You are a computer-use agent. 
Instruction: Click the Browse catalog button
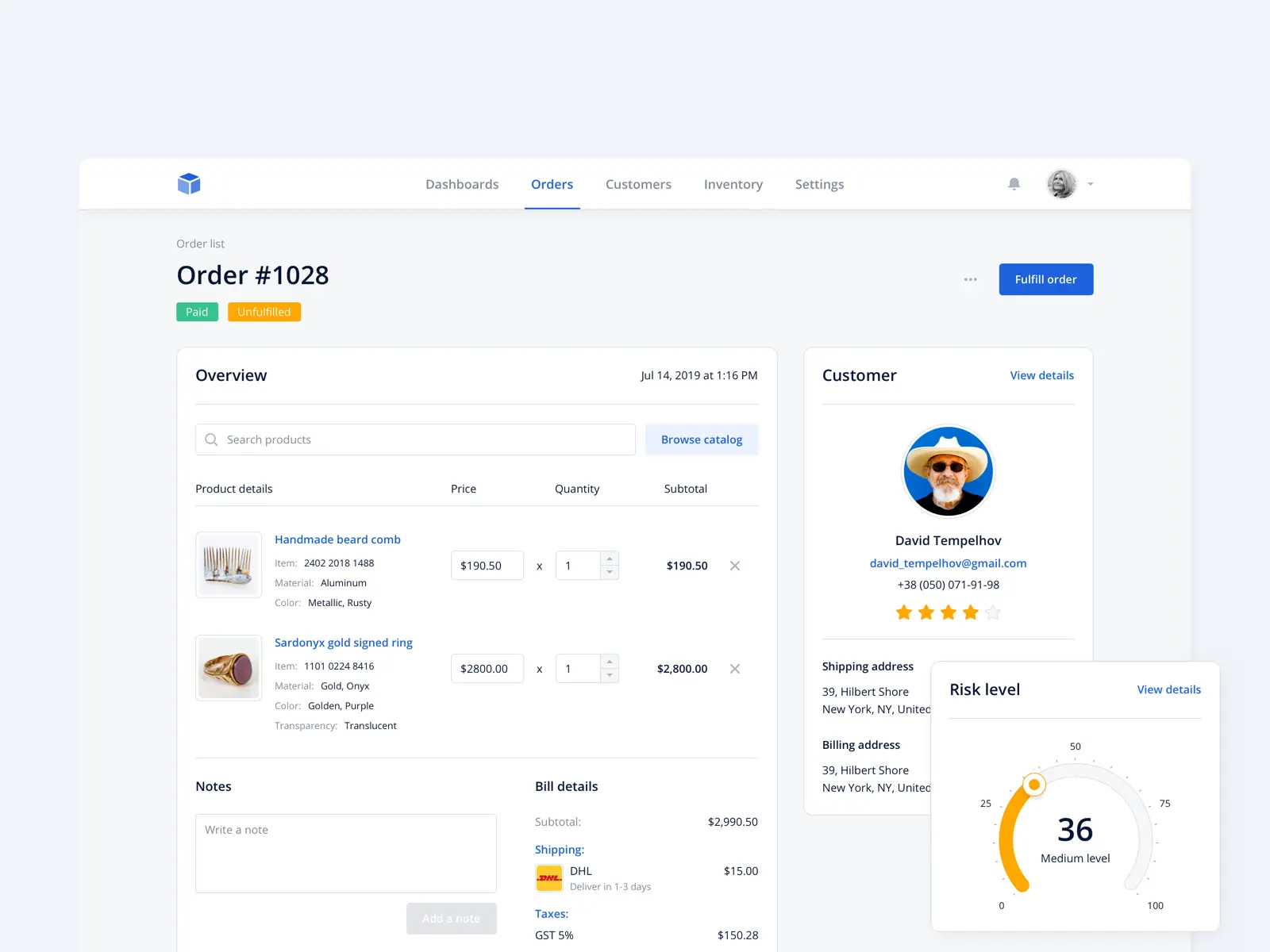click(702, 440)
